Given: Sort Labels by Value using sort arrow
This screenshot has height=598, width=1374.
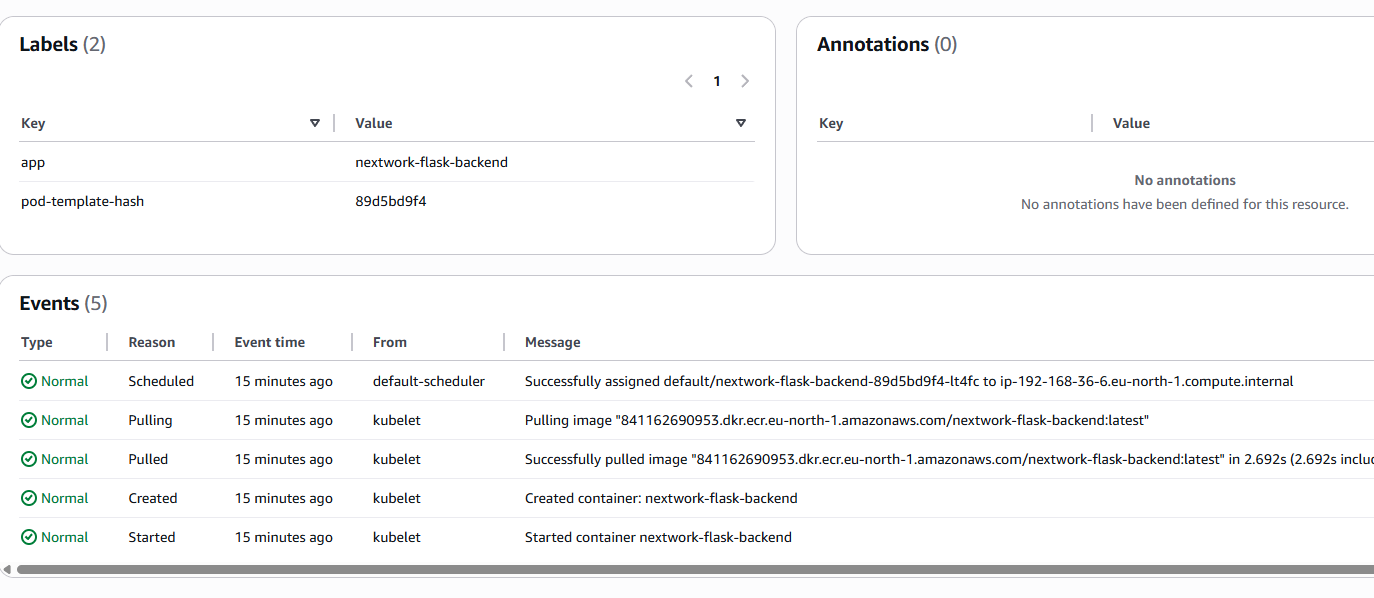Looking at the screenshot, I should 741,123.
